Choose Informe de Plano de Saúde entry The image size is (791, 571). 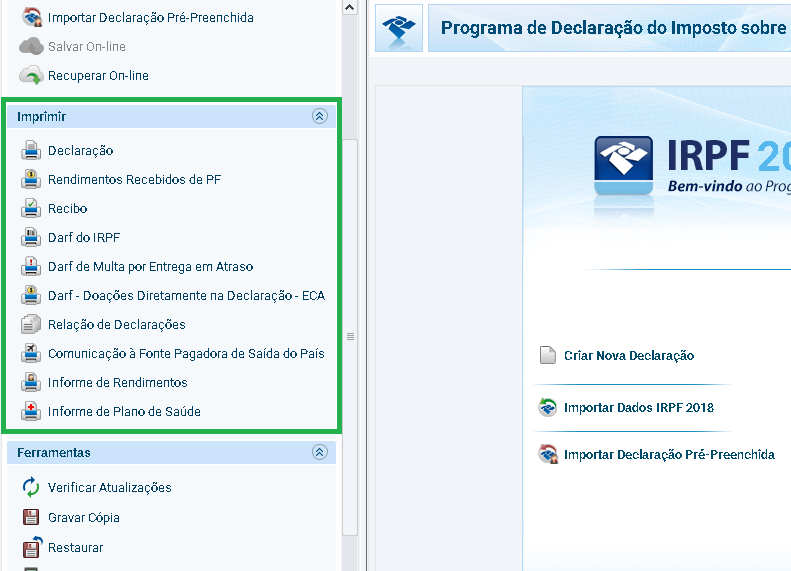click(124, 412)
